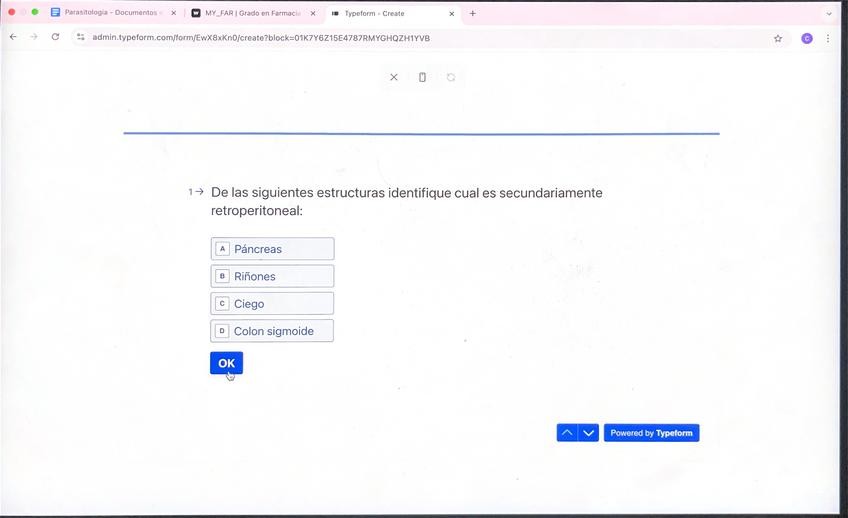
Task: Go to next question with down arrow
Action: pos(589,433)
